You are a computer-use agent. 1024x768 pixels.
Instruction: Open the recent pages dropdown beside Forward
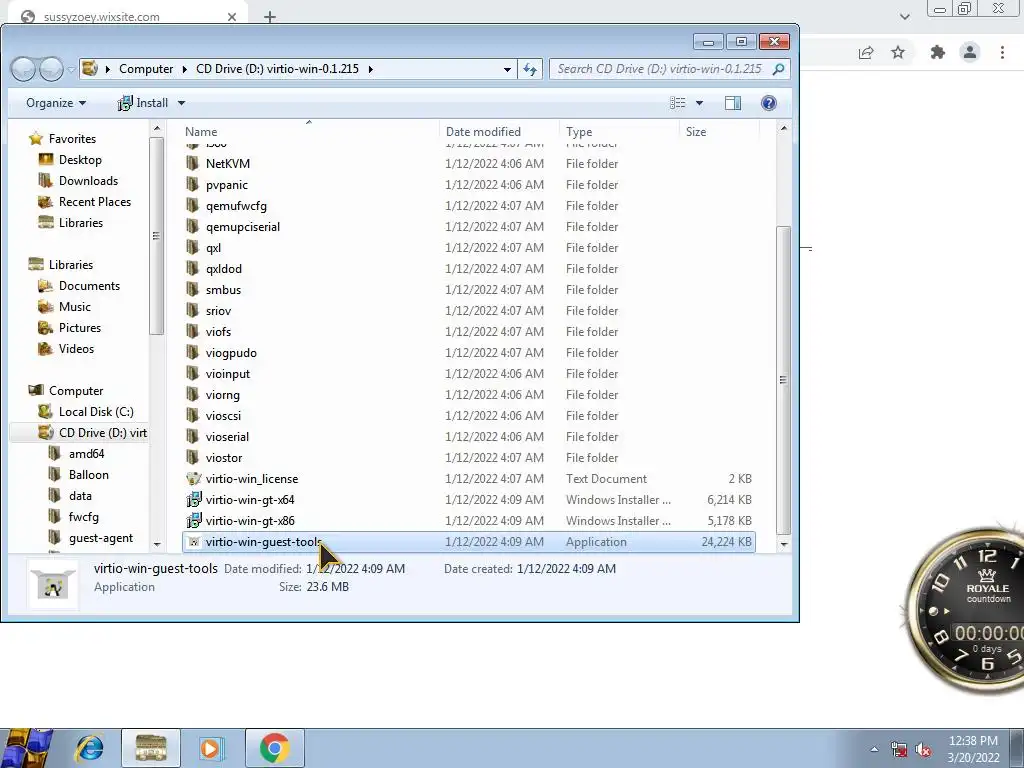click(71, 69)
